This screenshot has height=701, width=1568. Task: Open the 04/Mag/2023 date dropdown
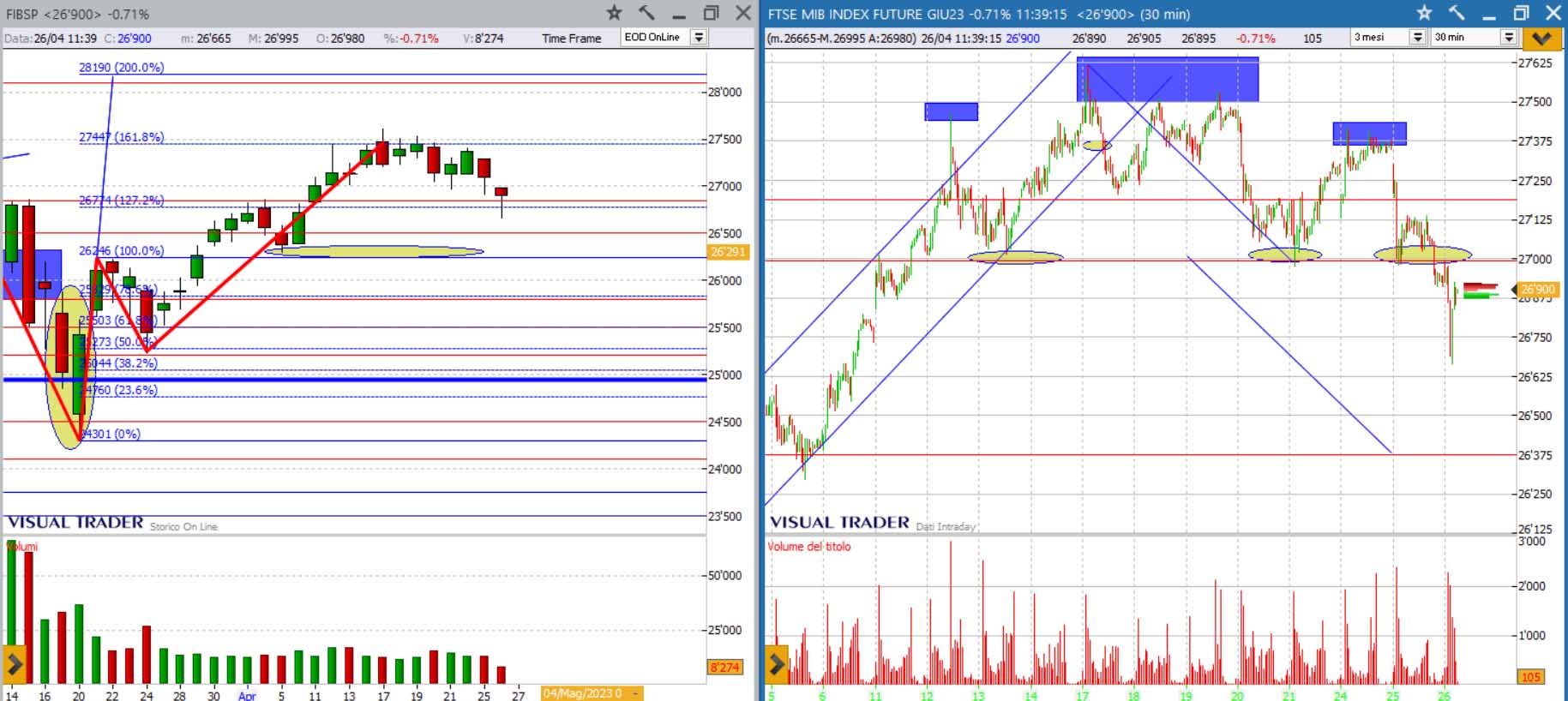point(635,693)
